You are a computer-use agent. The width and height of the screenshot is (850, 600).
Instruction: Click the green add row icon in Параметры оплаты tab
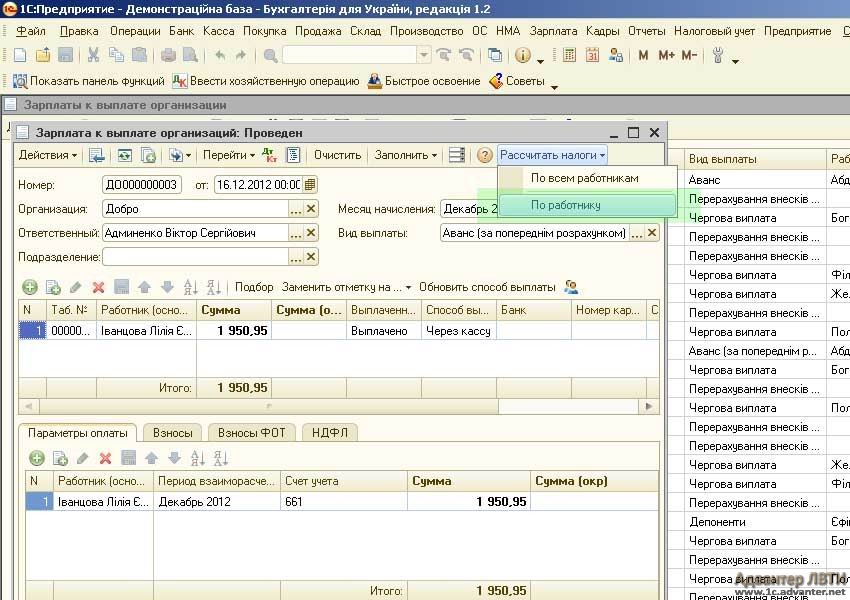tap(37, 459)
